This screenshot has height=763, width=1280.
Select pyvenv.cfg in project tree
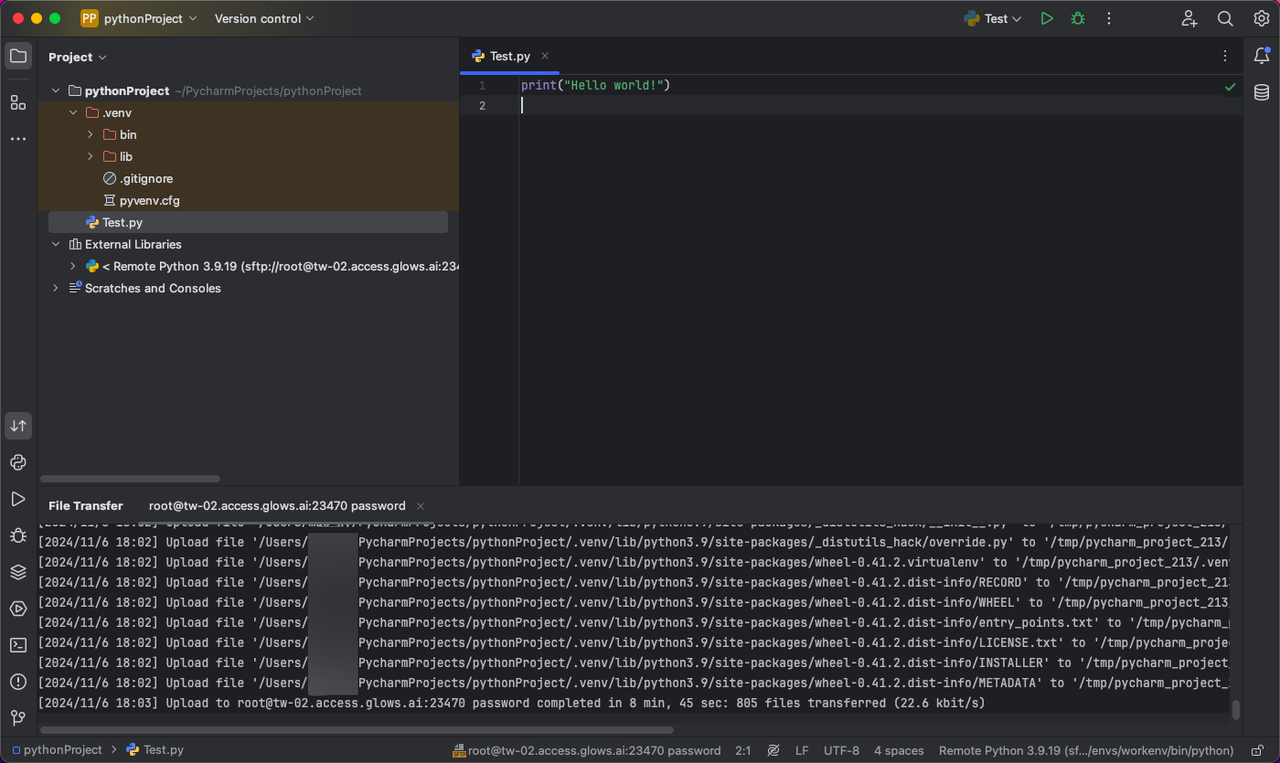coord(149,200)
